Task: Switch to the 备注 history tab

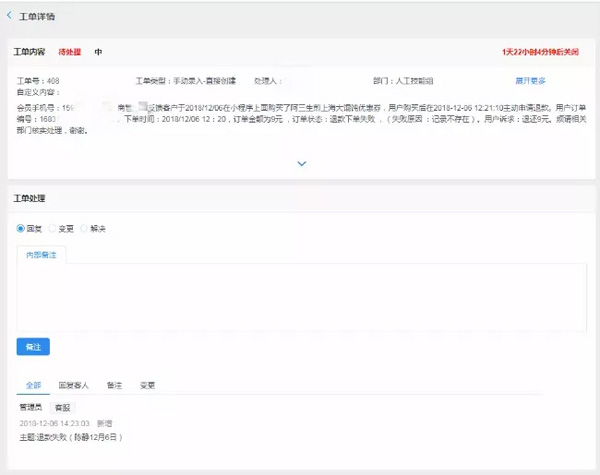Action: (114, 384)
